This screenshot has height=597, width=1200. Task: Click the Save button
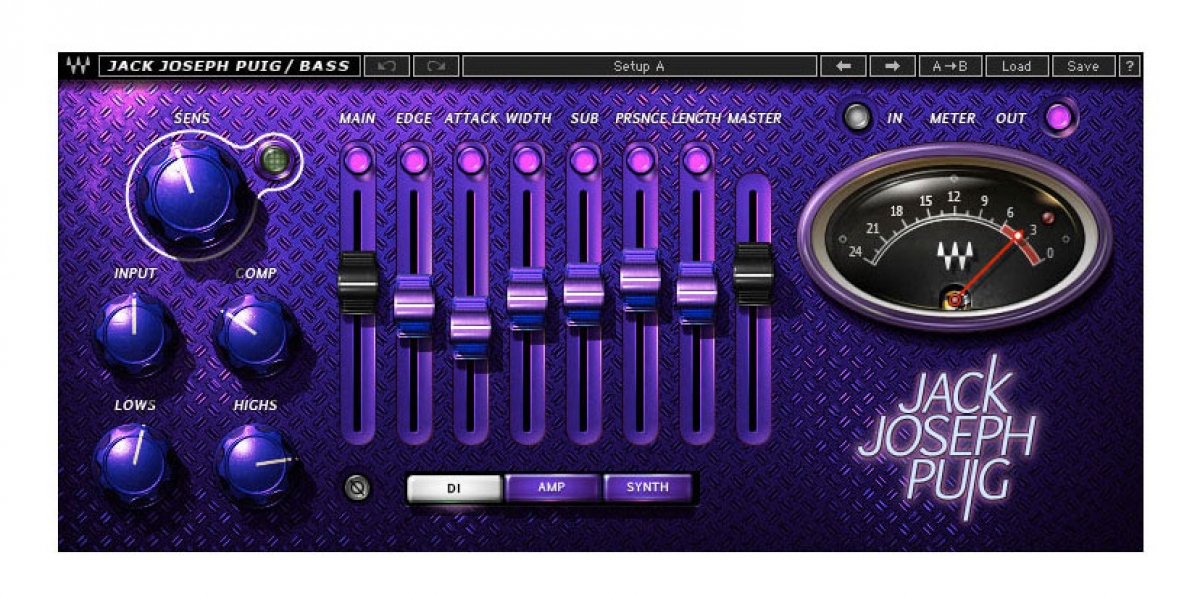[1083, 66]
